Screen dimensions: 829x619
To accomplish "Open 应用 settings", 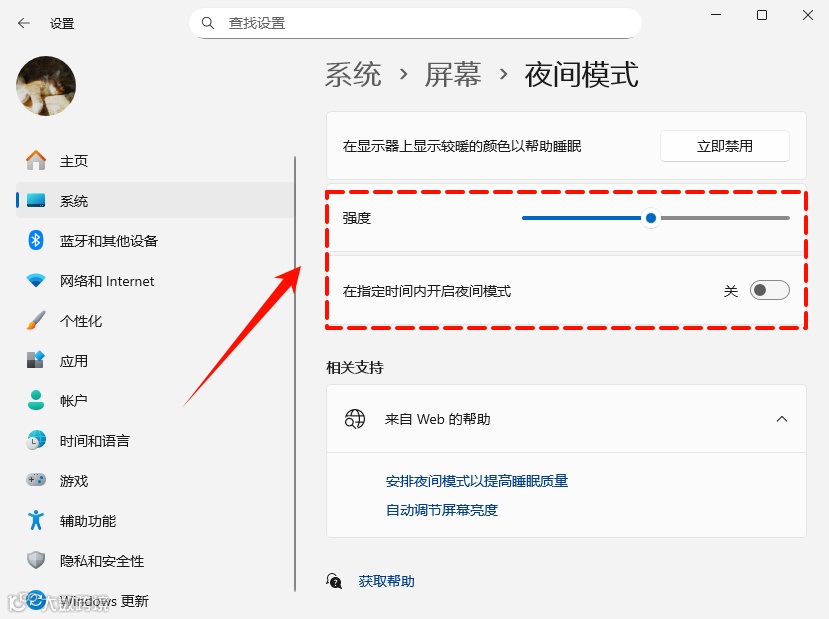I will coord(155,361).
